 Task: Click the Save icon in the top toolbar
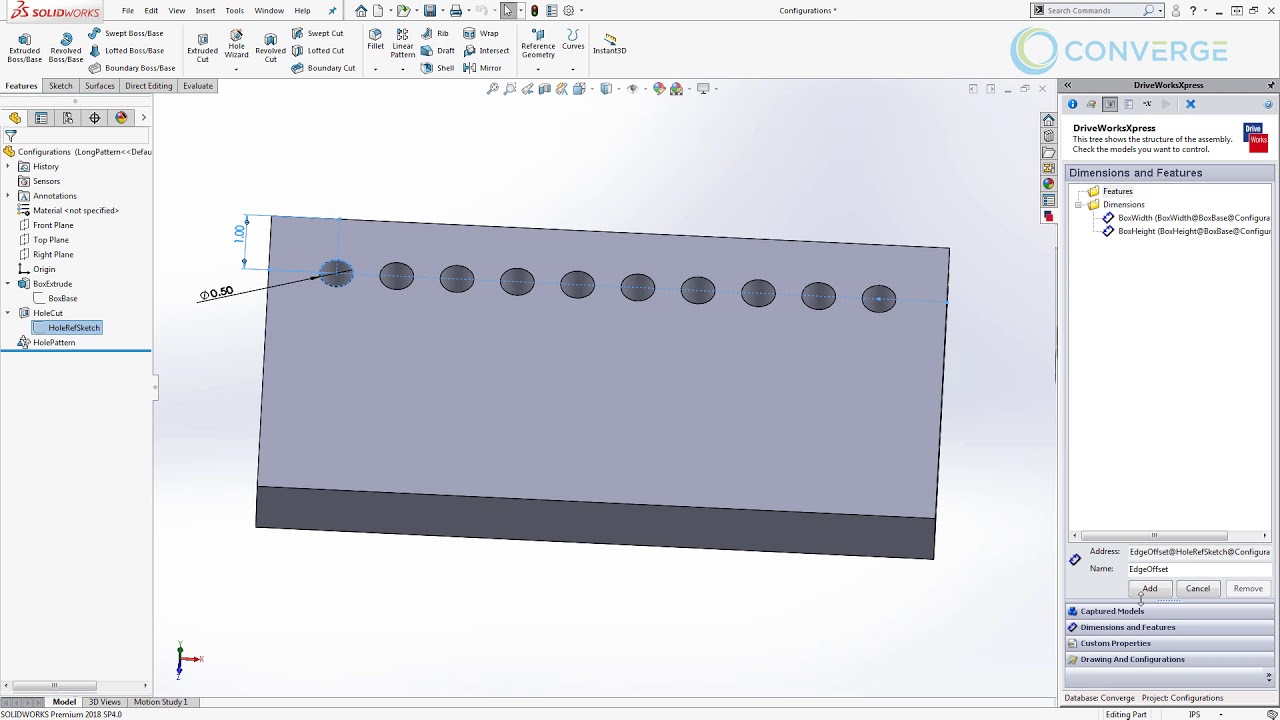pos(429,10)
